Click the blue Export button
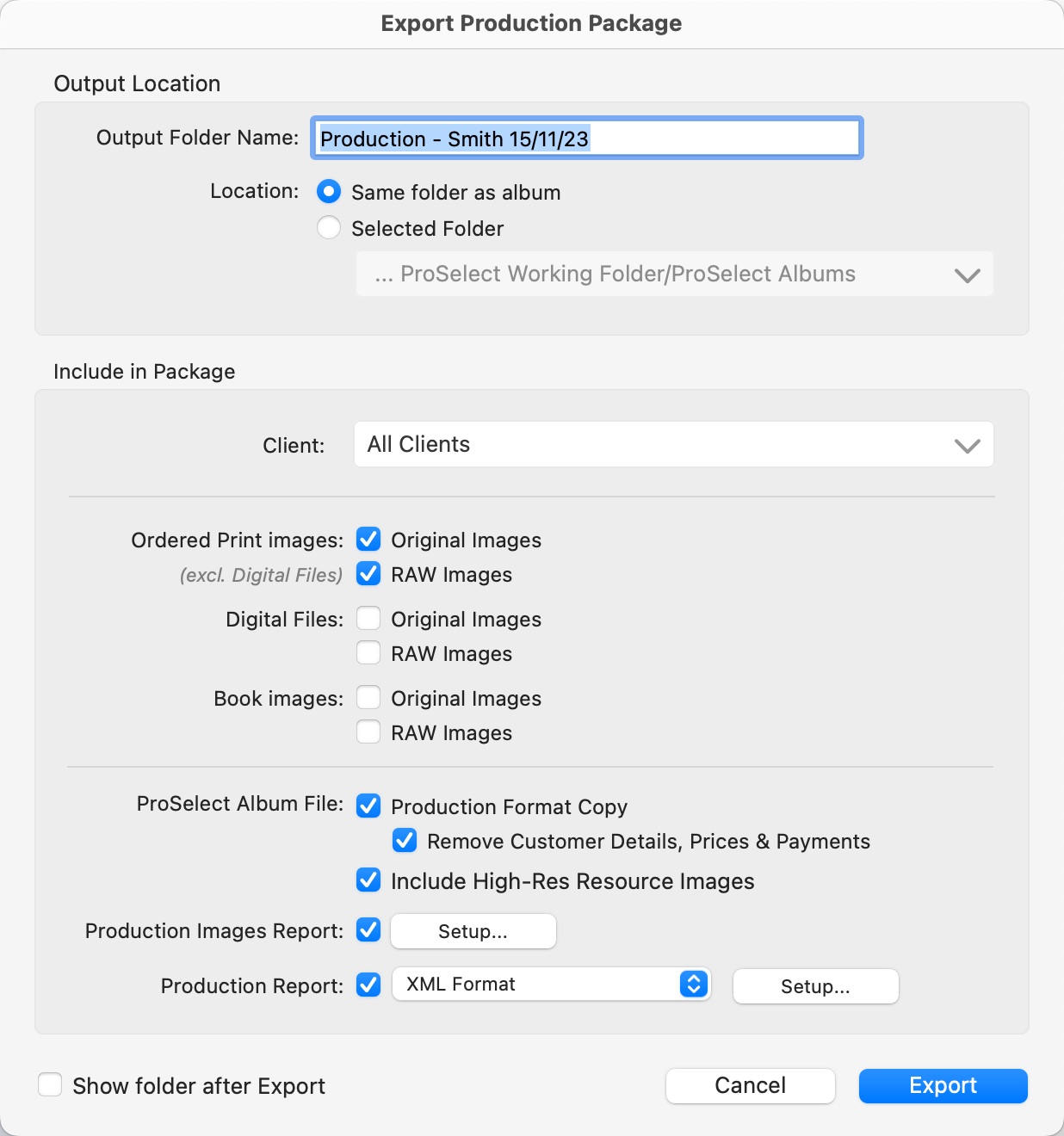This screenshot has height=1136, width=1064. [943, 1086]
